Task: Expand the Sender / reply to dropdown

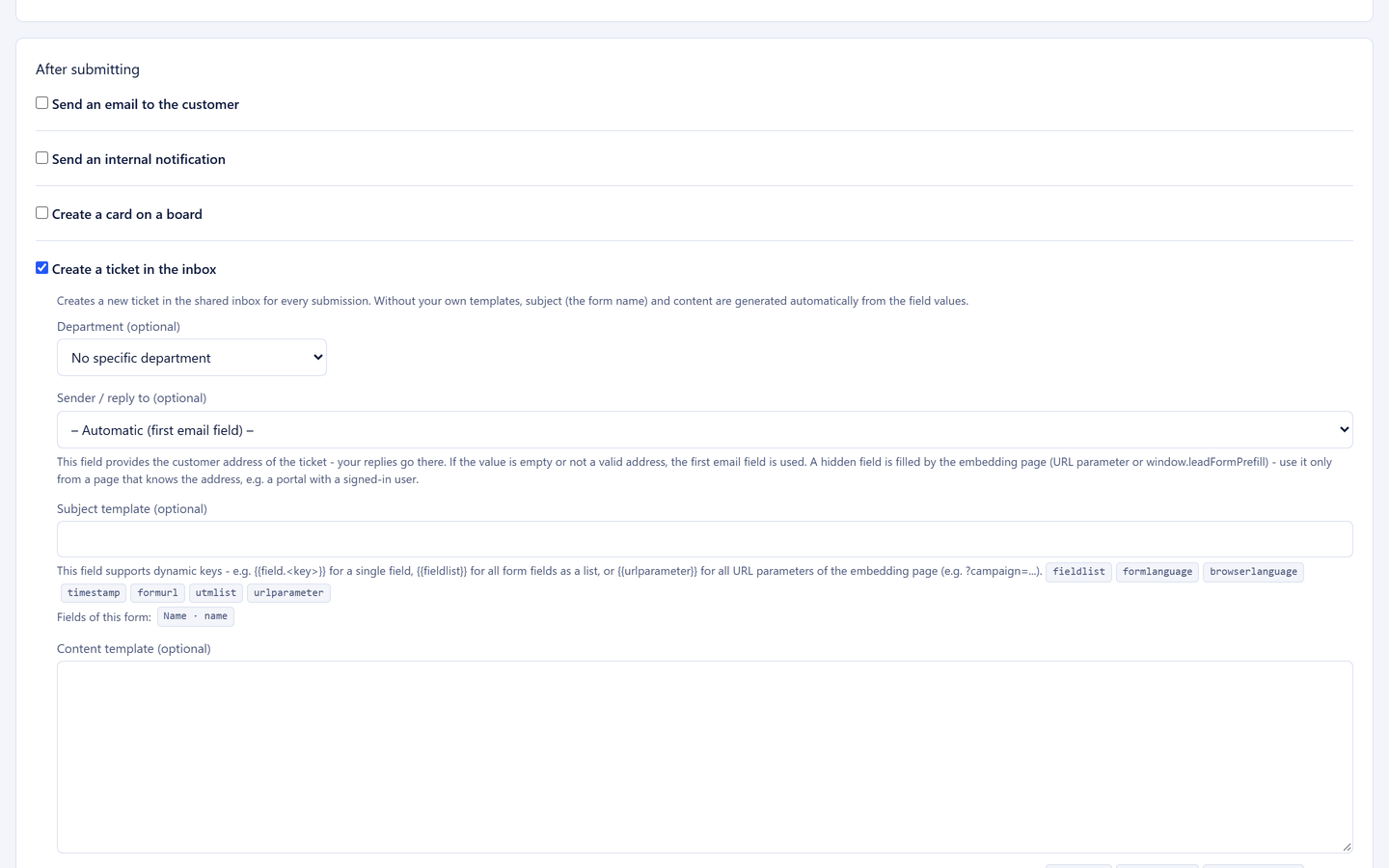Action: click(x=705, y=430)
